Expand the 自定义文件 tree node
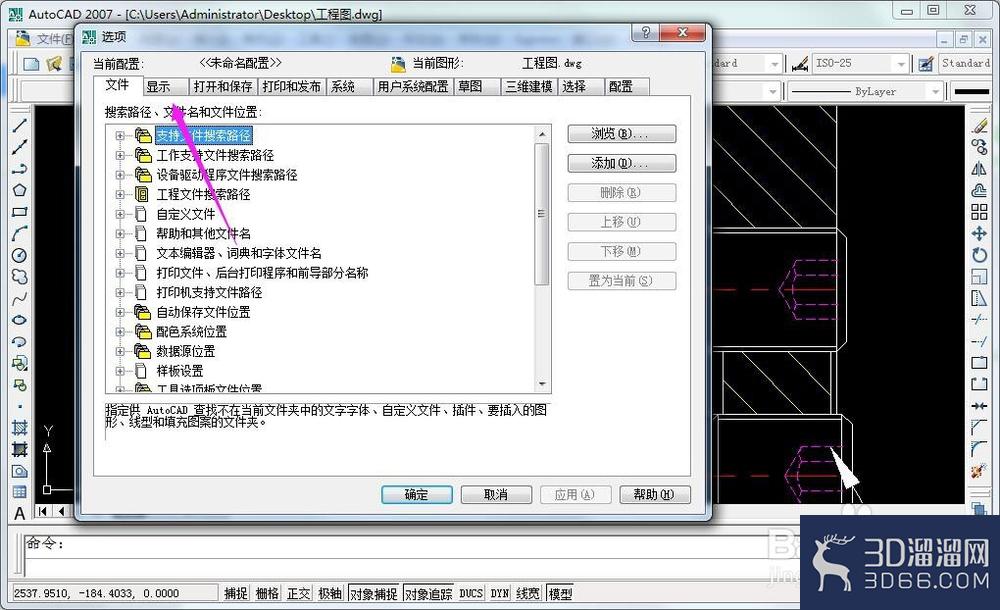 tap(120, 214)
